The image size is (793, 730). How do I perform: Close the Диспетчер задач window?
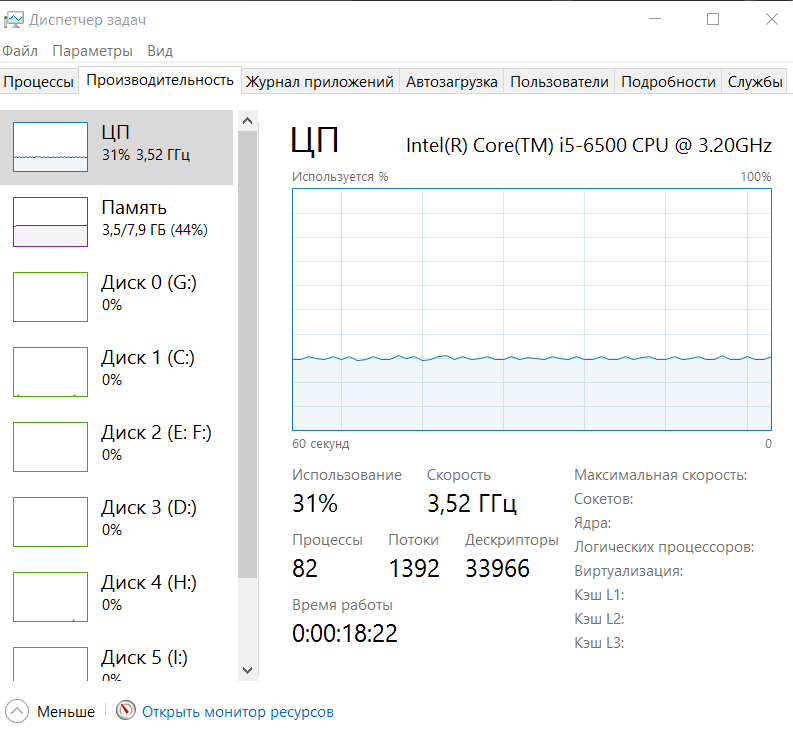tap(772, 19)
